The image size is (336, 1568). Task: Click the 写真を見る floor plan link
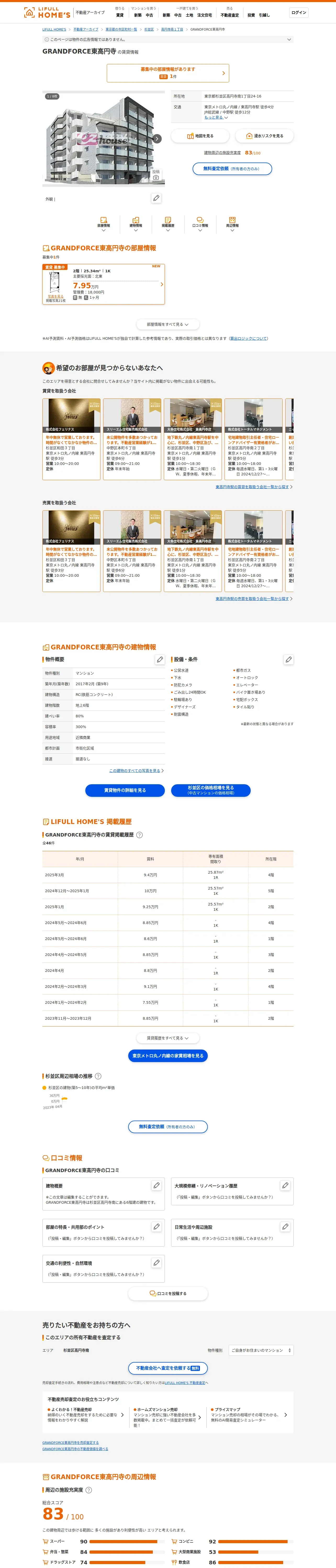pyautogui.click(x=55, y=296)
